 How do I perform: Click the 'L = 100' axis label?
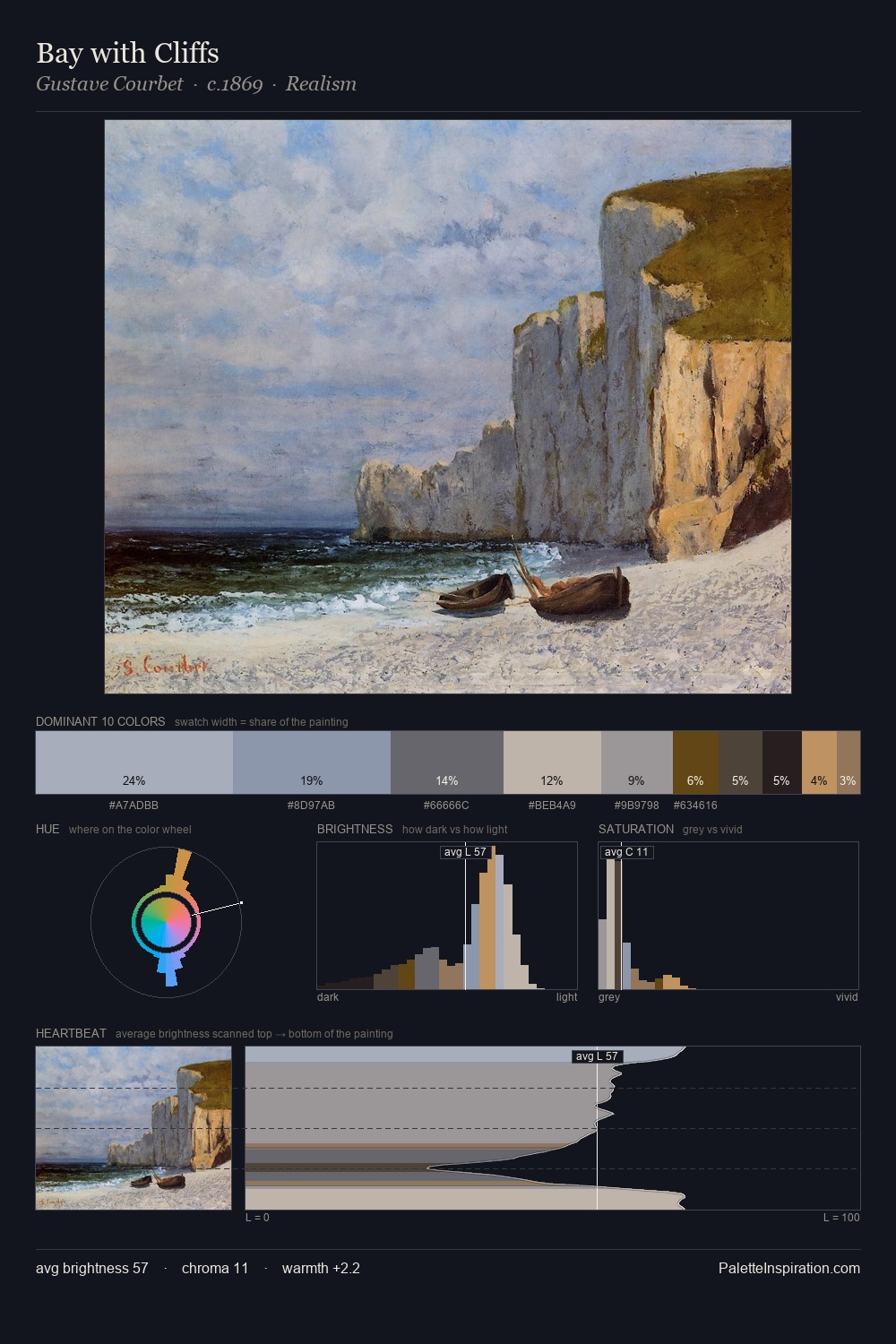pos(841,1218)
